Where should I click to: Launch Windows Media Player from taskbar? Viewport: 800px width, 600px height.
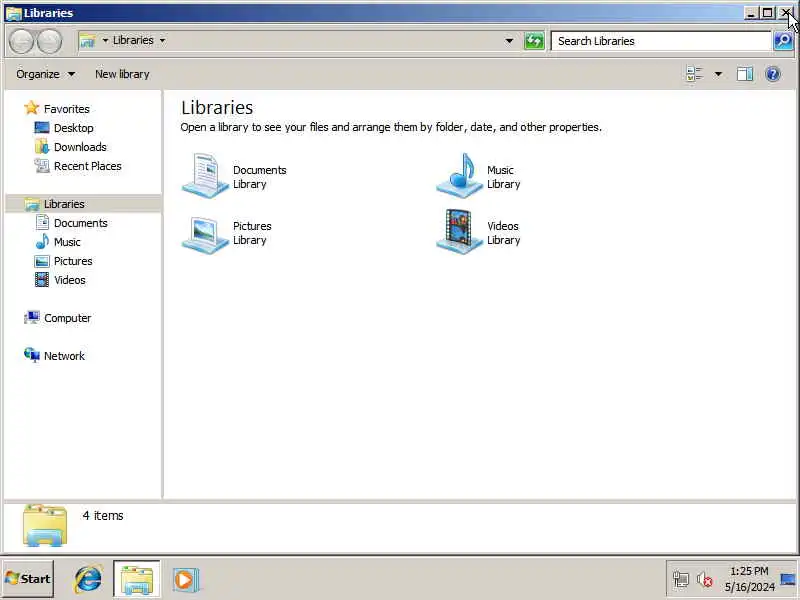pos(185,580)
